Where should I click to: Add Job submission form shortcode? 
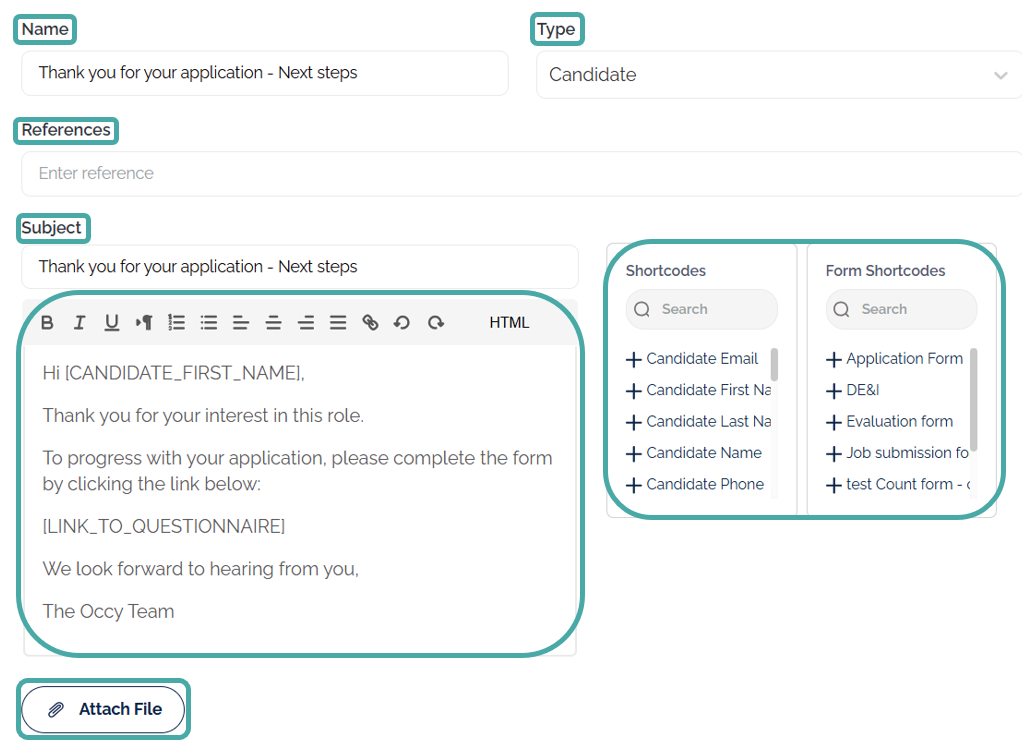pyautogui.click(x=897, y=453)
